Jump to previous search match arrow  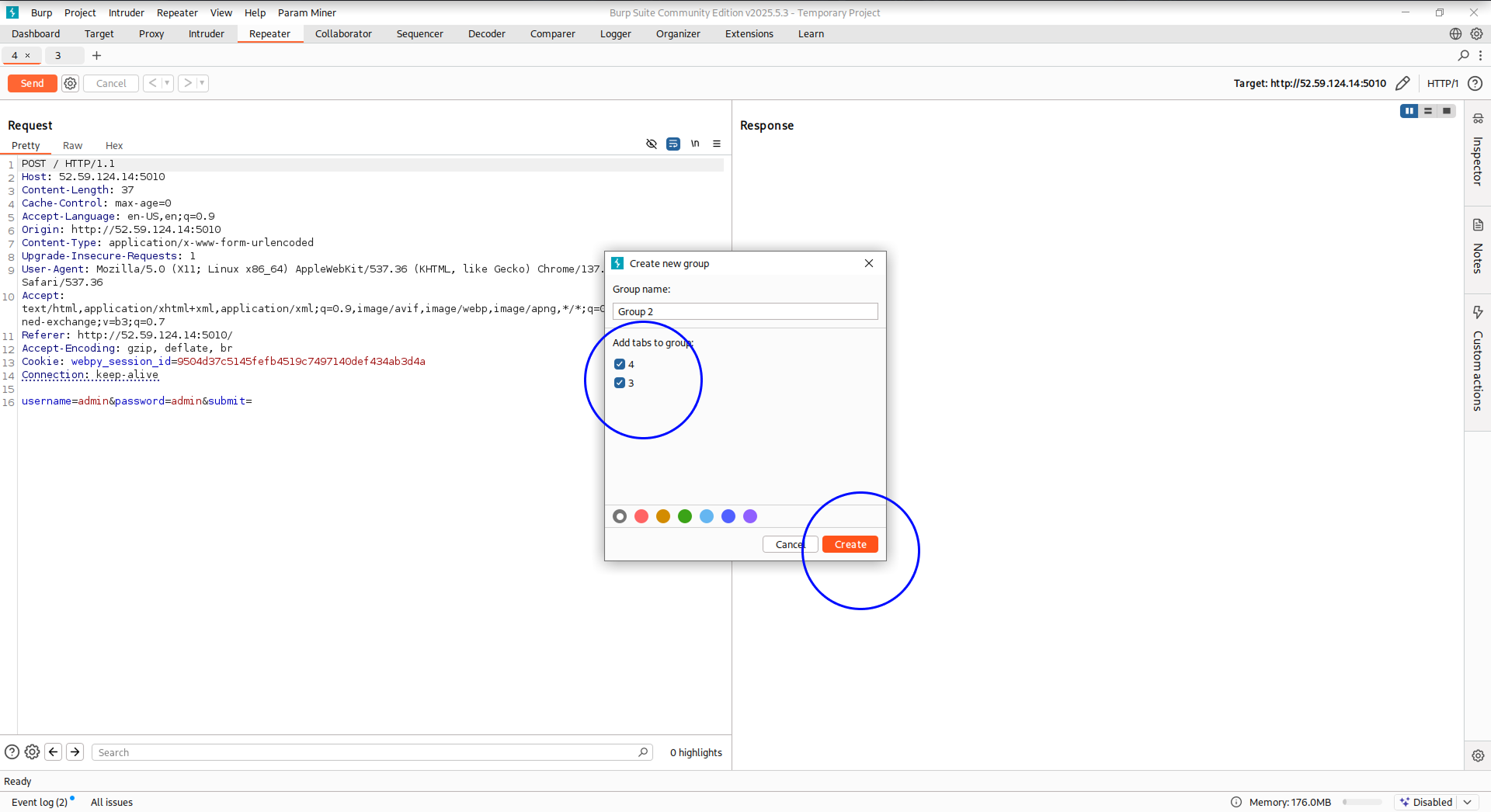[54, 751]
